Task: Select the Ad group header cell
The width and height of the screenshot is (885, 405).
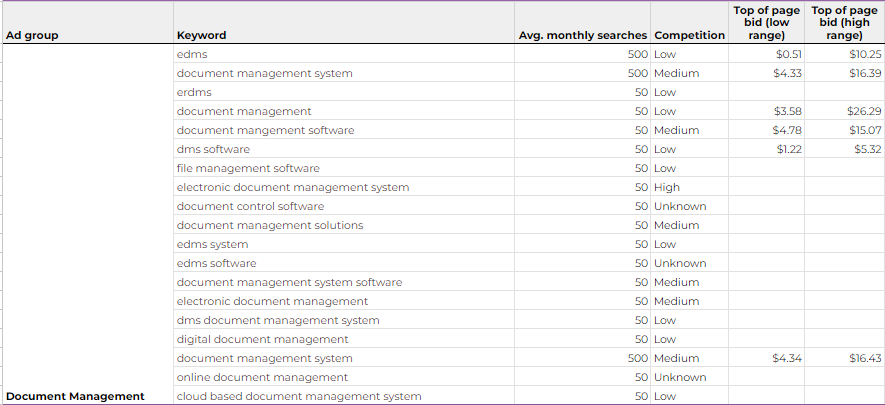Action: pos(32,35)
